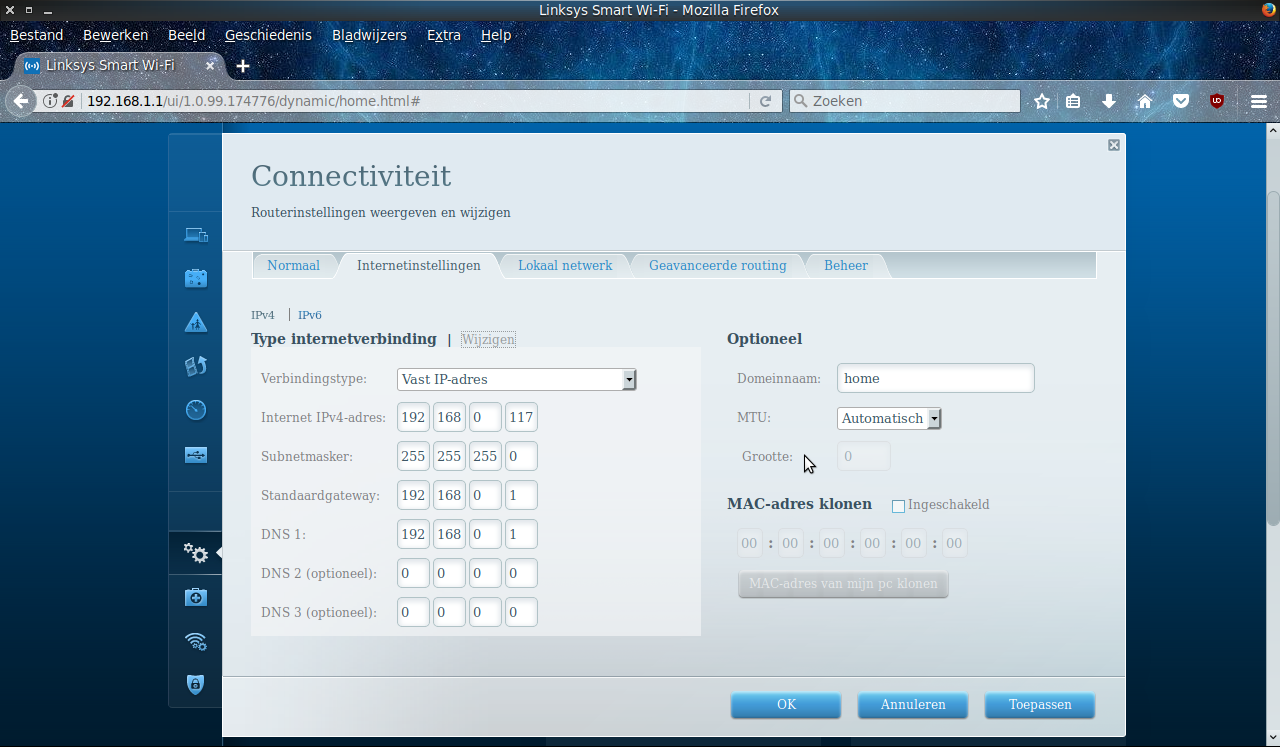Click the Grootte MTU size field
The image size is (1280, 747).
864,456
